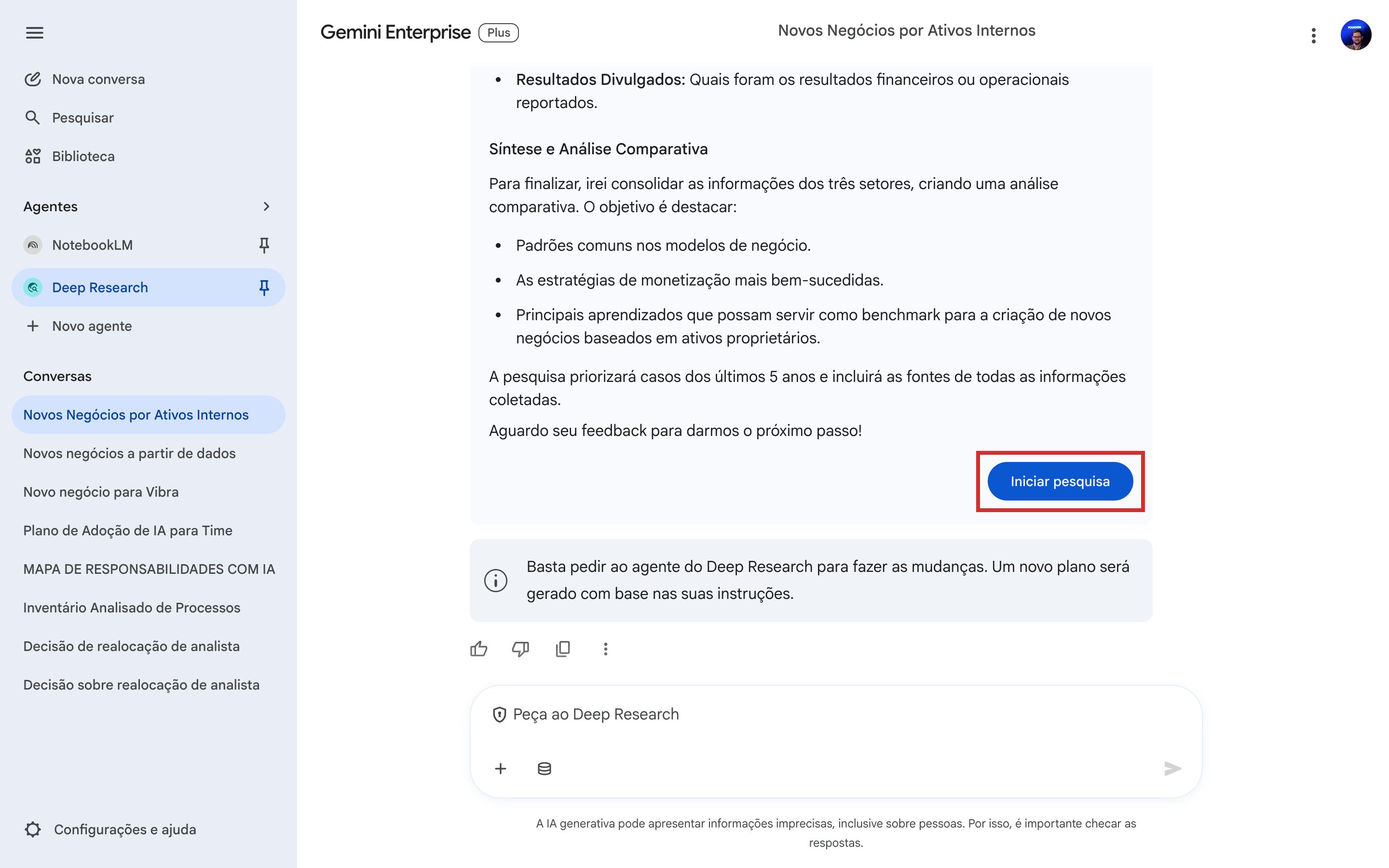This screenshot has height=868, width=1389.
Task: Click the Iniciar pesquisa button
Action: click(1060, 481)
